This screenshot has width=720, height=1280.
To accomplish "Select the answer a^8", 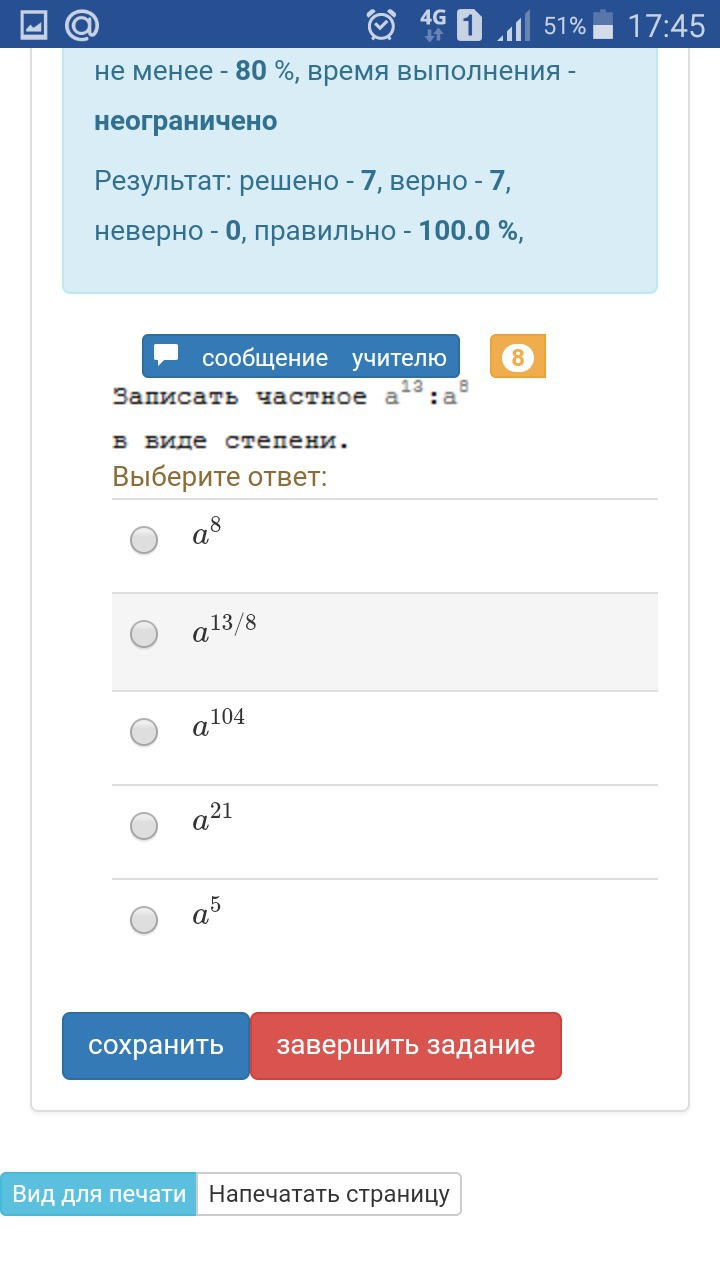I will (x=143, y=539).
